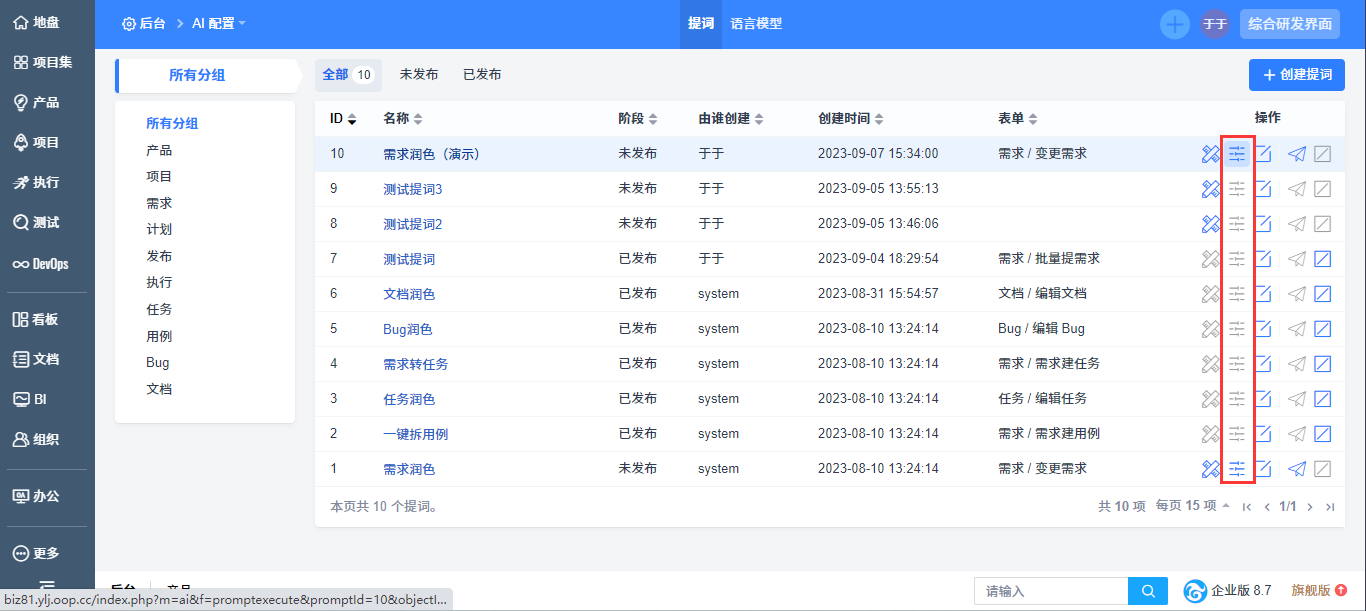Click the 请输入 search input field
Viewport: 1366px width, 611px height.
1051,591
